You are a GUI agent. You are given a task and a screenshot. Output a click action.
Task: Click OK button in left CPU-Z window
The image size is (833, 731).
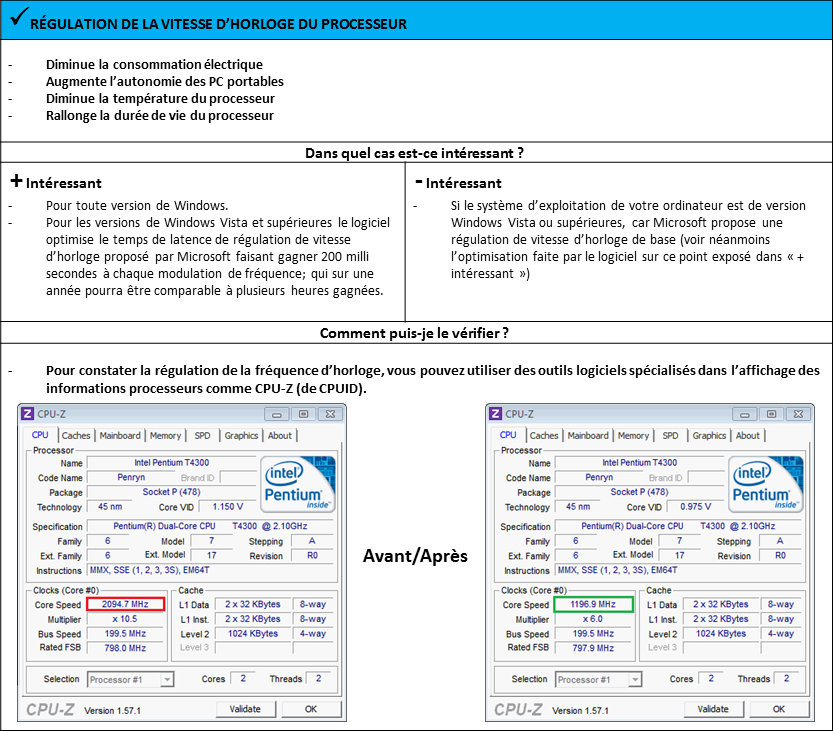pyautogui.click(x=311, y=709)
